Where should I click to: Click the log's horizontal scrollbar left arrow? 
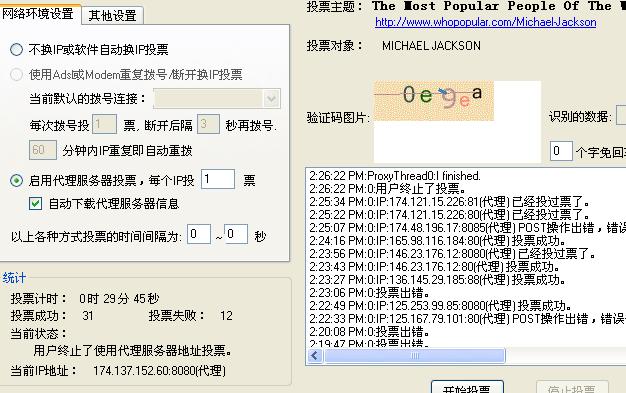(x=315, y=355)
